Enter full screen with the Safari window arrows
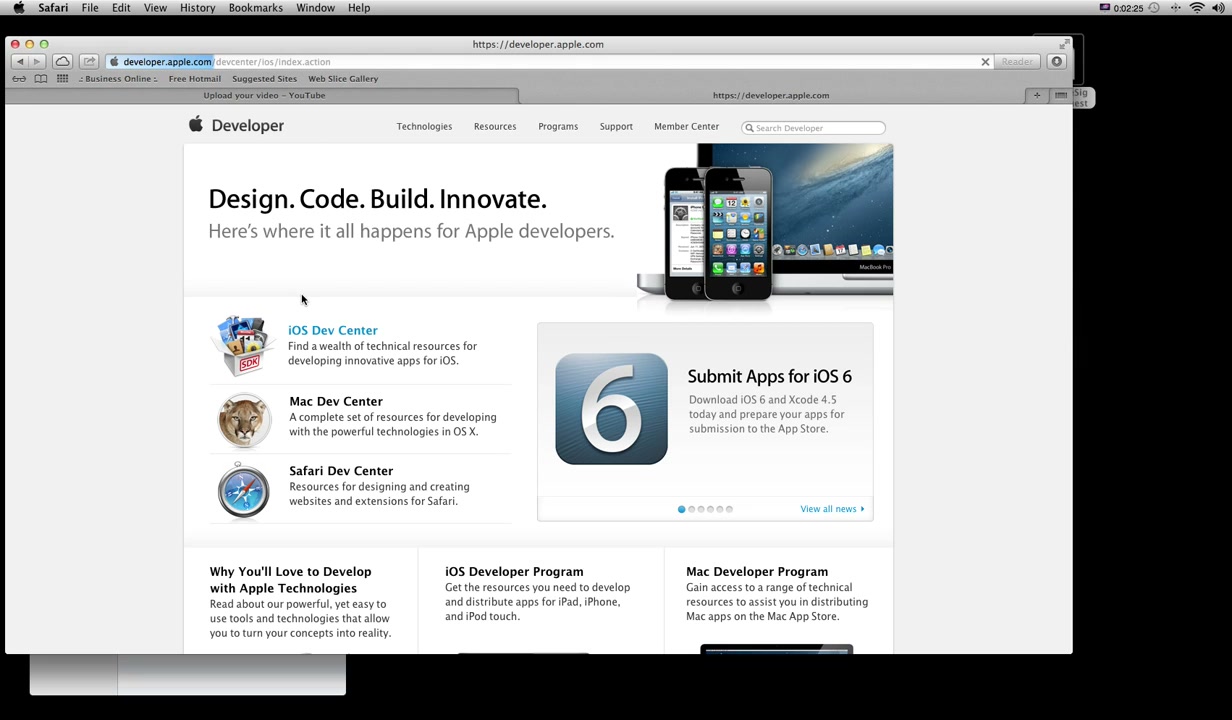Image resolution: width=1232 pixels, height=720 pixels. (1064, 44)
